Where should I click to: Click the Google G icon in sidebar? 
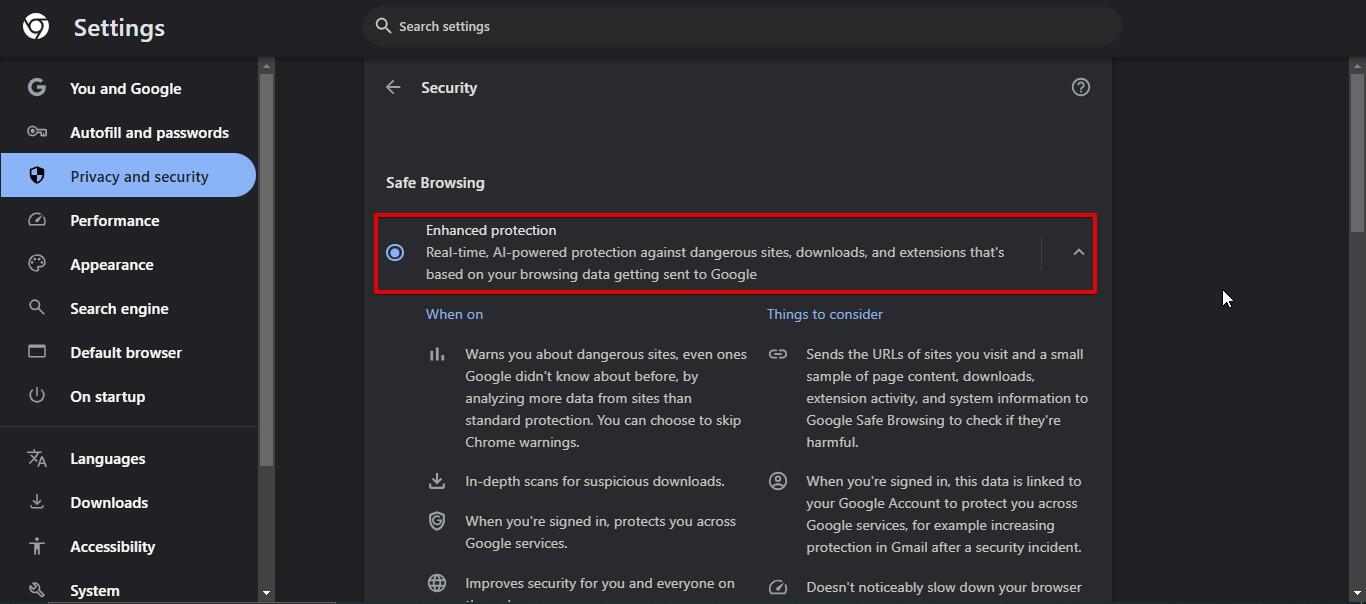(37, 88)
